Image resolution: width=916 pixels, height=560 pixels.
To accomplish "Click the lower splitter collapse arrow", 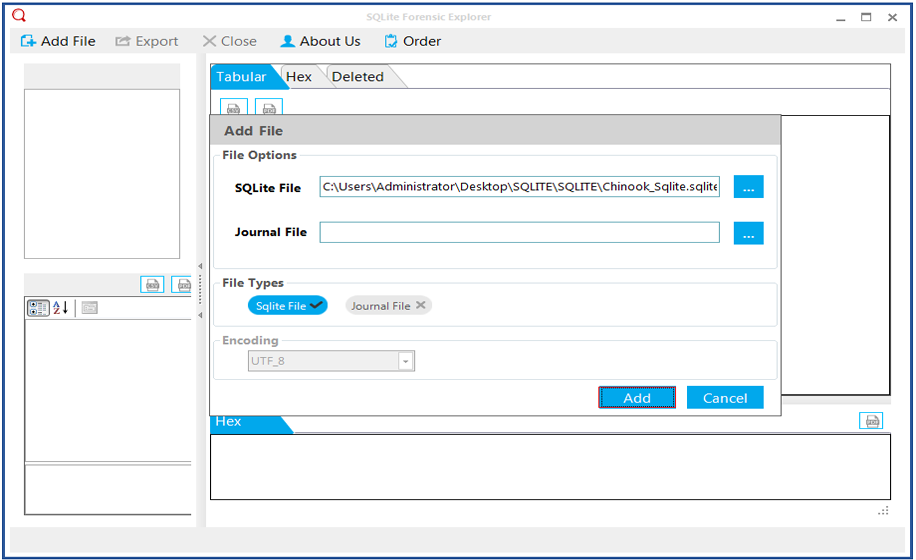I will coord(200,315).
